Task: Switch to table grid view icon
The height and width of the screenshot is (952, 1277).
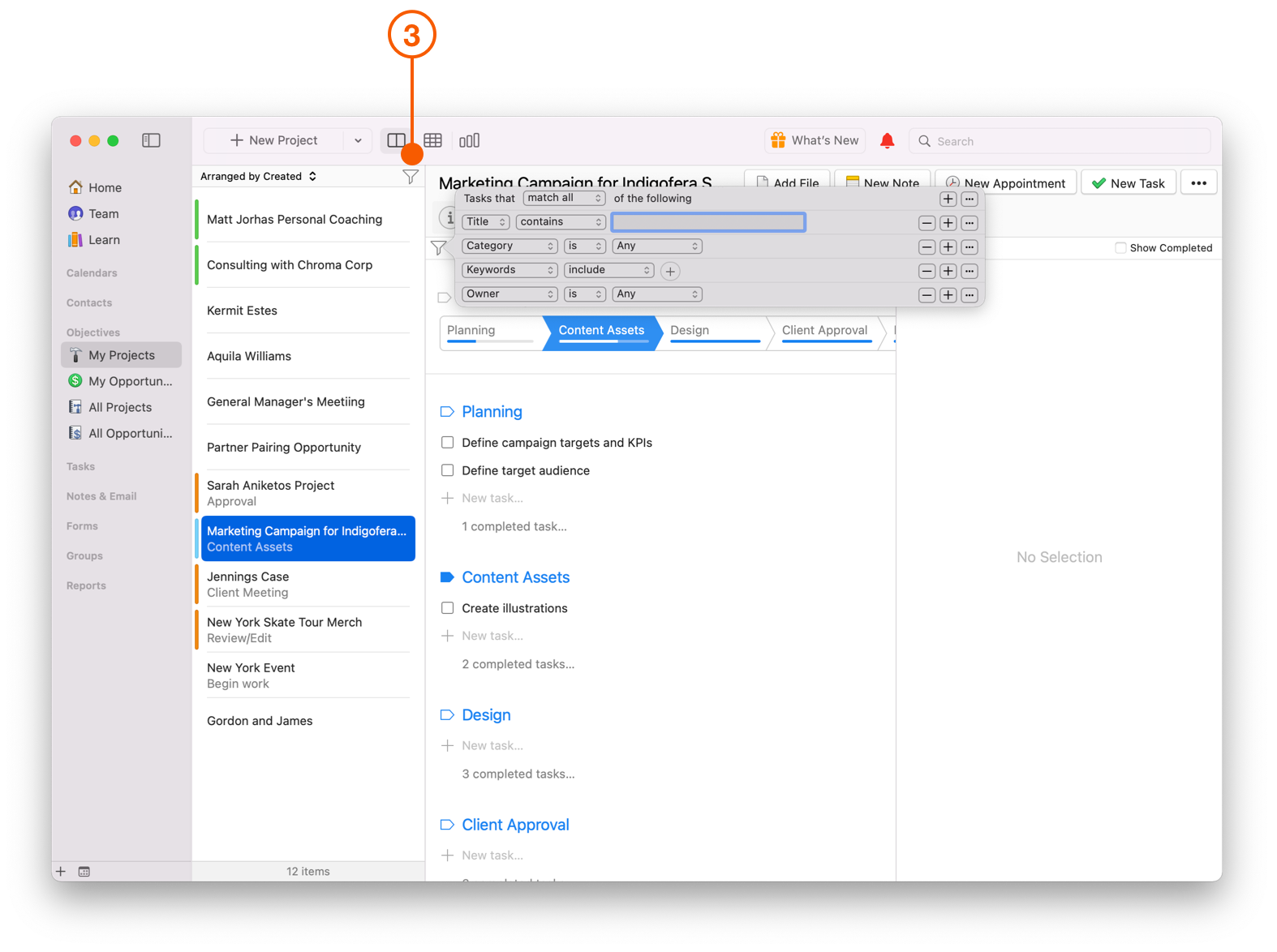Action: click(433, 140)
